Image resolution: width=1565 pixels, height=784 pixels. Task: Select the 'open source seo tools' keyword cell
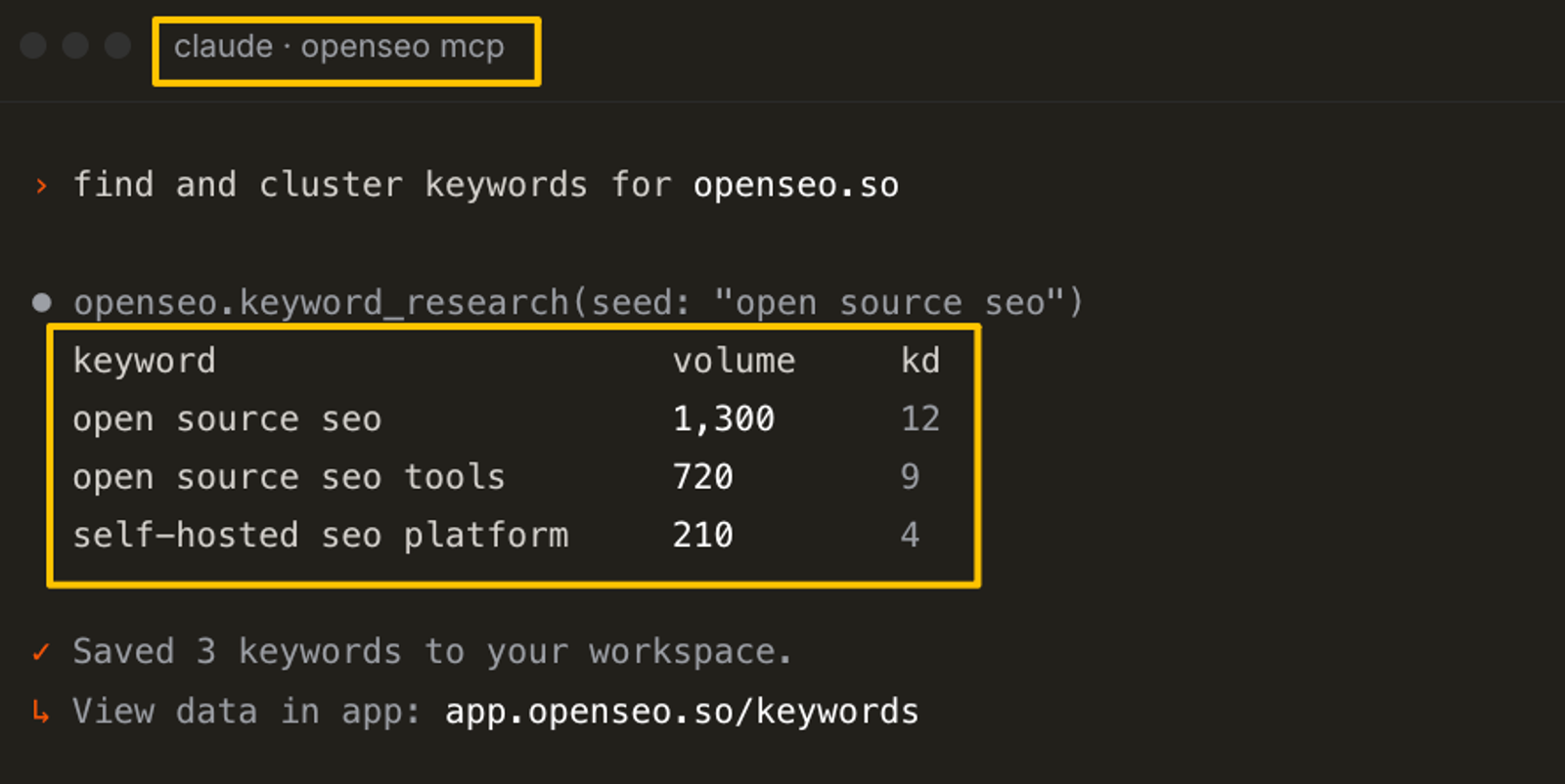coord(289,477)
